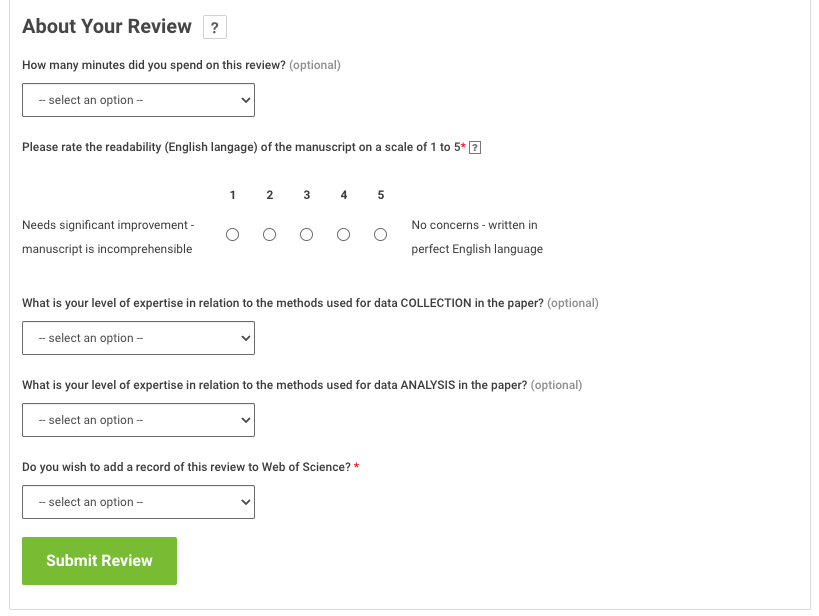Expand the Web of Science record dropdown
The height and width of the screenshot is (616, 819).
[x=138, y=502]
